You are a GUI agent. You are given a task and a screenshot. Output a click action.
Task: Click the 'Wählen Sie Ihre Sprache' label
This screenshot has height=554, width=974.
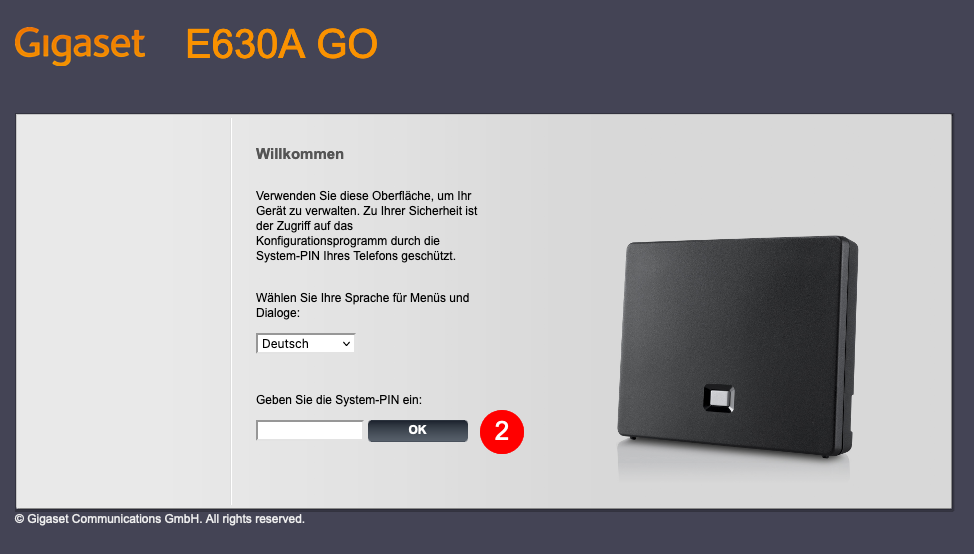click(x=362, y=305)
